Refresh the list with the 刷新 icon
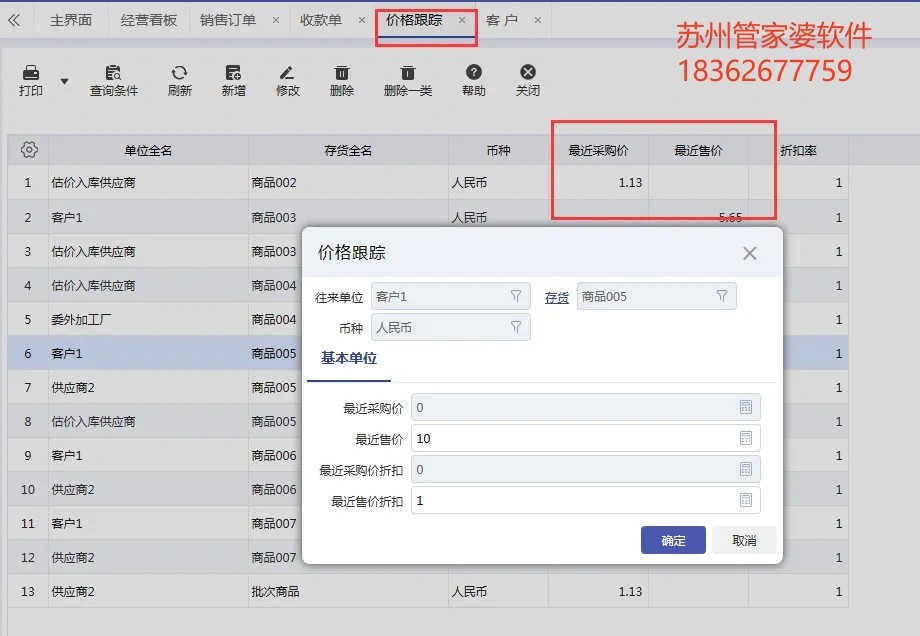Screen dimensions: 920x636 point(180,75)
